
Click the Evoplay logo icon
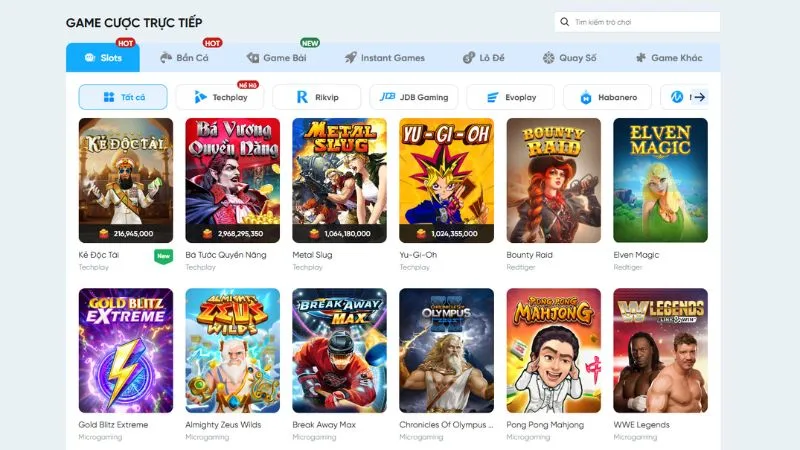(x=492, y=97)
